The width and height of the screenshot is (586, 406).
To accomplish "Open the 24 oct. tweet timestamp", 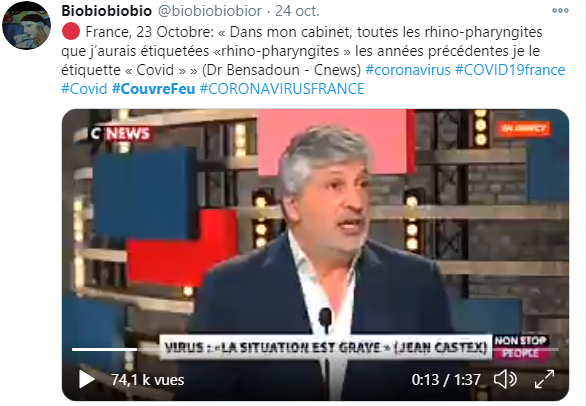I will (297, 11).
